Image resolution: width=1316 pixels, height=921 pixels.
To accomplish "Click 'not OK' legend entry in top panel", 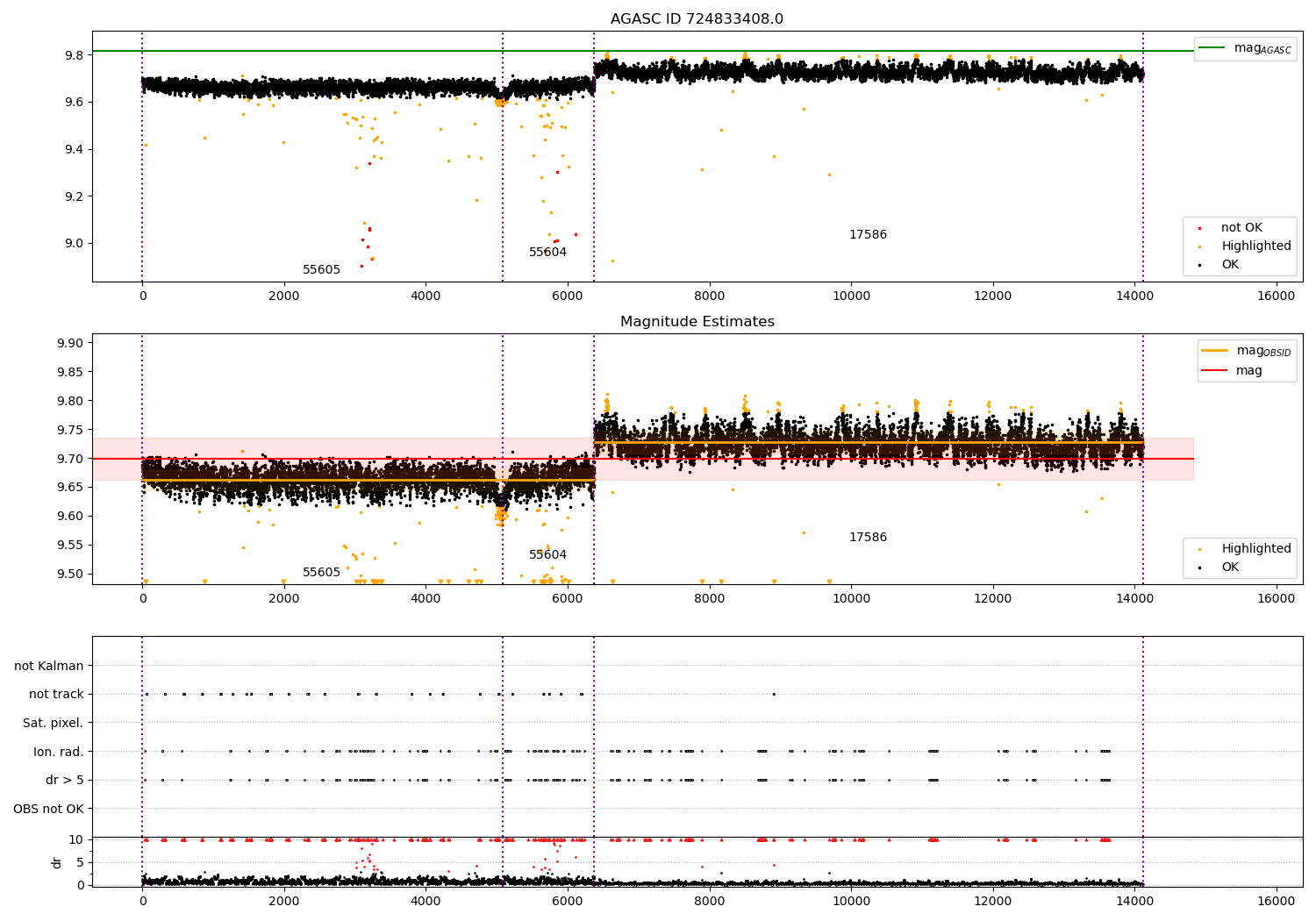I will pos(1241,228).
